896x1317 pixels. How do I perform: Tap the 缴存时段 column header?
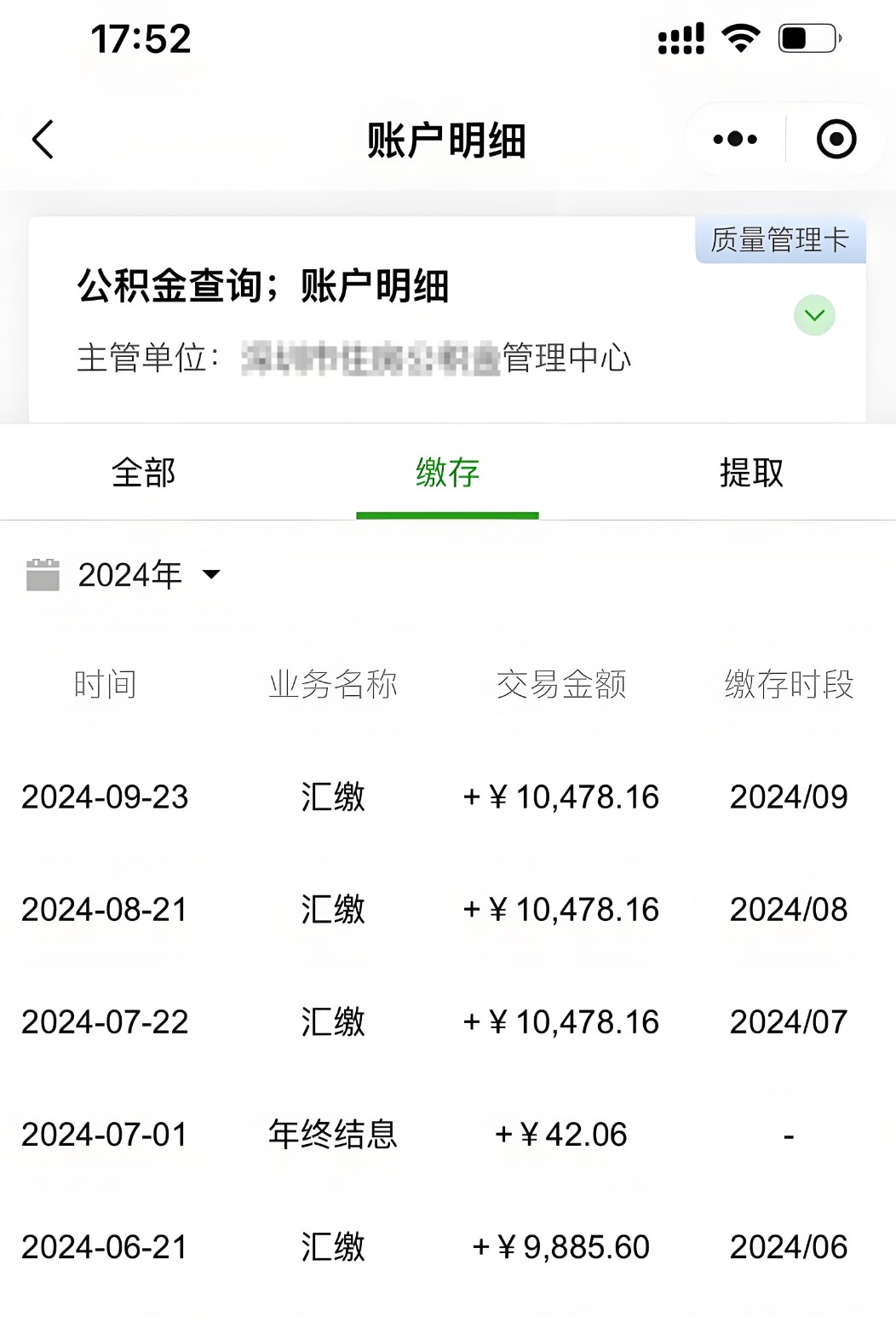pos(789,684)
